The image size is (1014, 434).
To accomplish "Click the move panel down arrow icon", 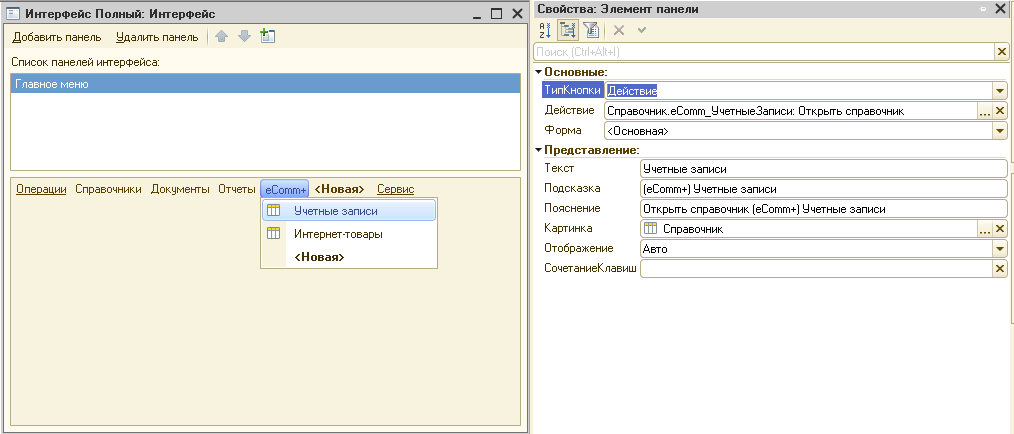I will pyautogui.click(x=244, y=37).
